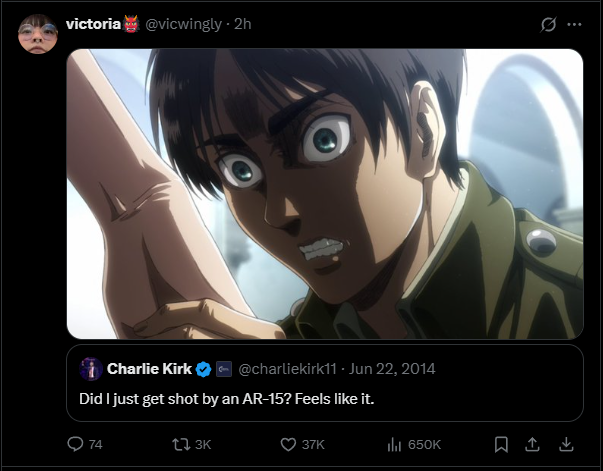603x471 pixels.
Task: Bookmark this post
Action: tap(501, 444)
